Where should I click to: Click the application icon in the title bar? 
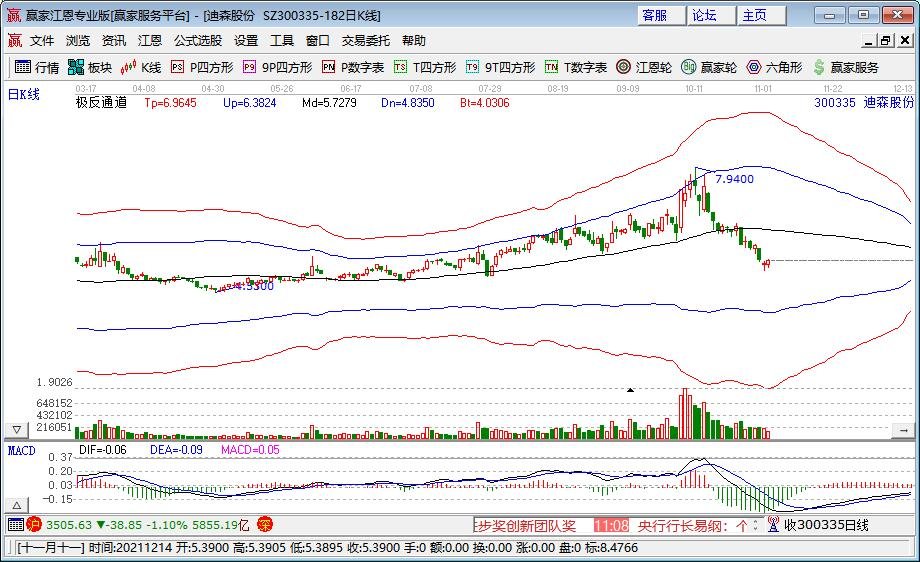point(13,15)
